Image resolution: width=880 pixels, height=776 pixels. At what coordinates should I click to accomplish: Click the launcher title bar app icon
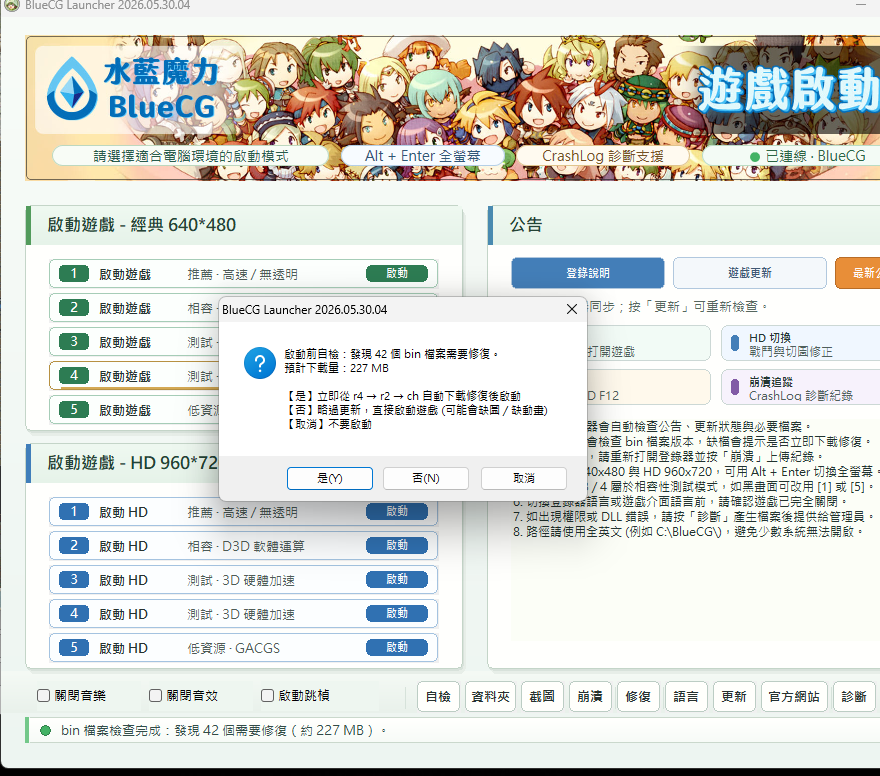11,5
